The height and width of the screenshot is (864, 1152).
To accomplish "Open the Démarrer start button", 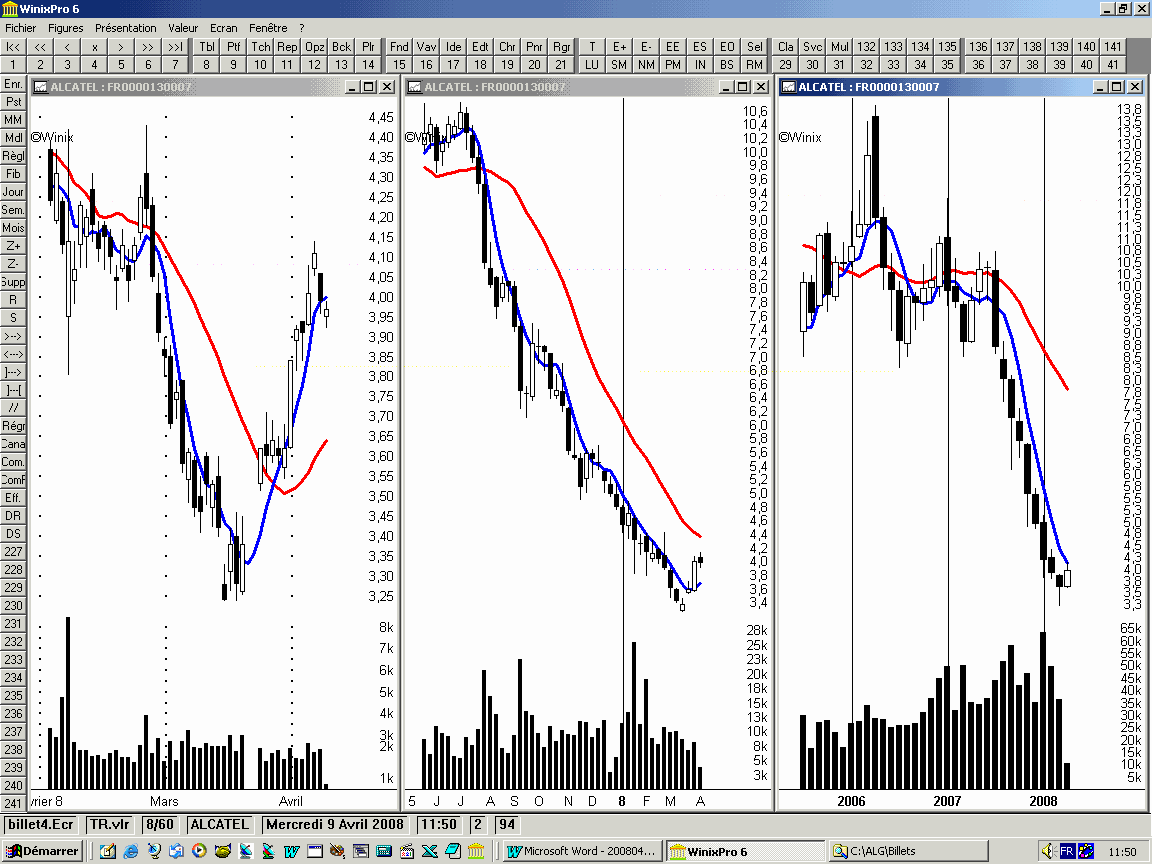I will pyautogui.click(x=42, y=852).
